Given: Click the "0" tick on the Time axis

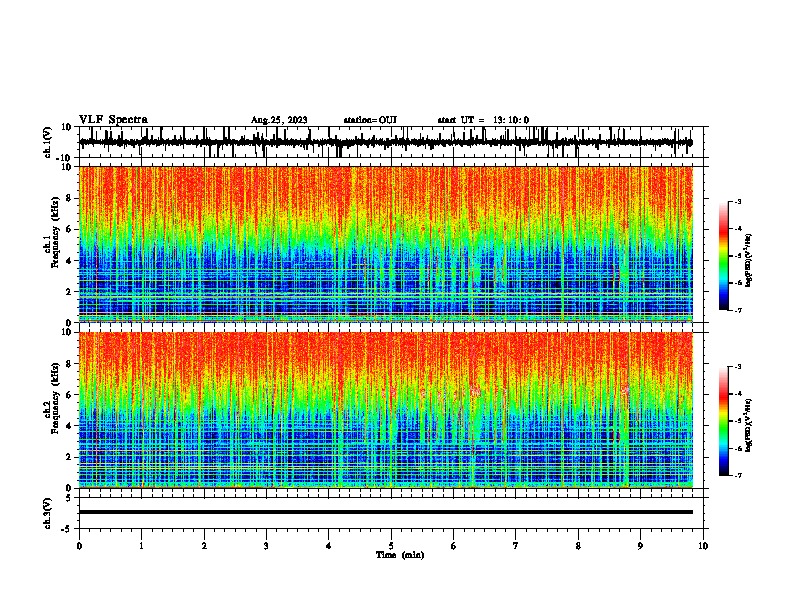Looking at the screenshot, I should coord(79,546).
